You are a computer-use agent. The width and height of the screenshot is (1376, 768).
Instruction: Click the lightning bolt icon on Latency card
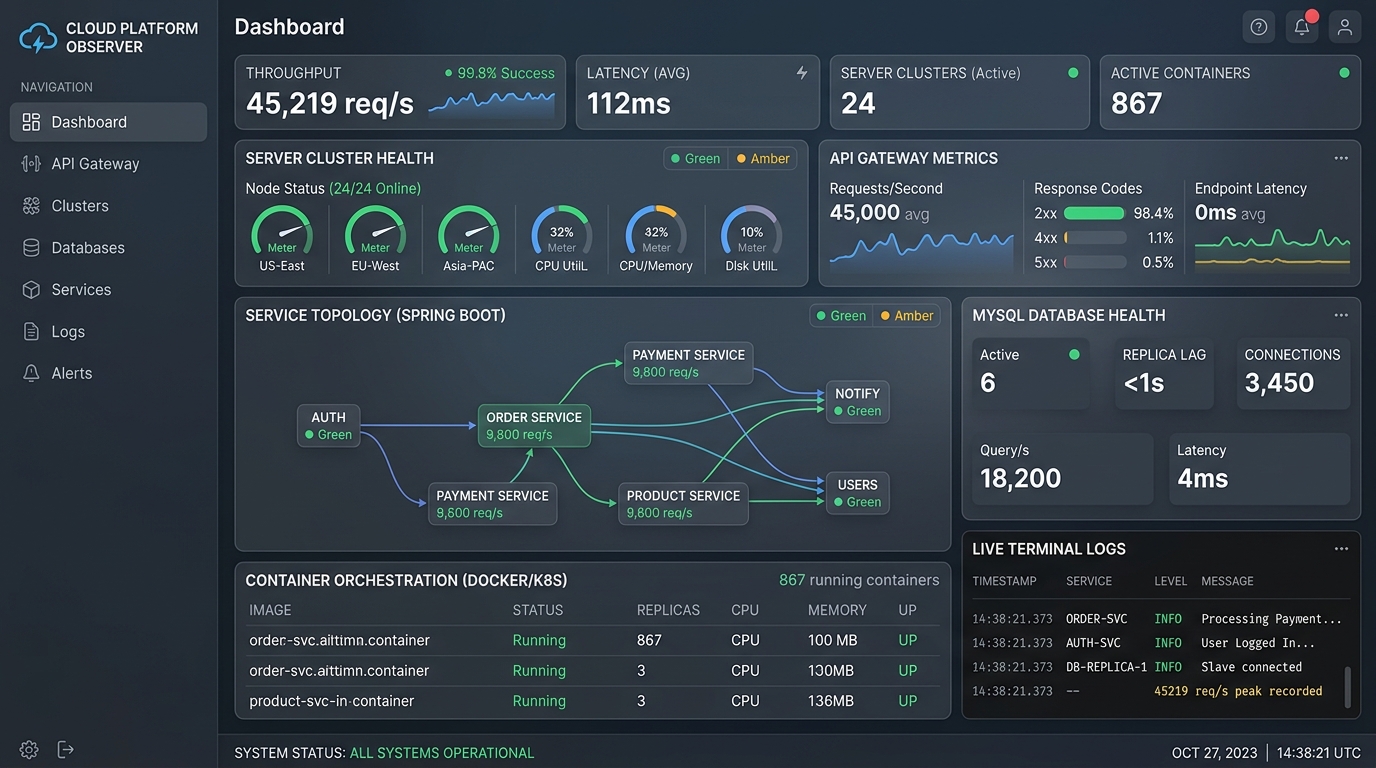point(801,73)
